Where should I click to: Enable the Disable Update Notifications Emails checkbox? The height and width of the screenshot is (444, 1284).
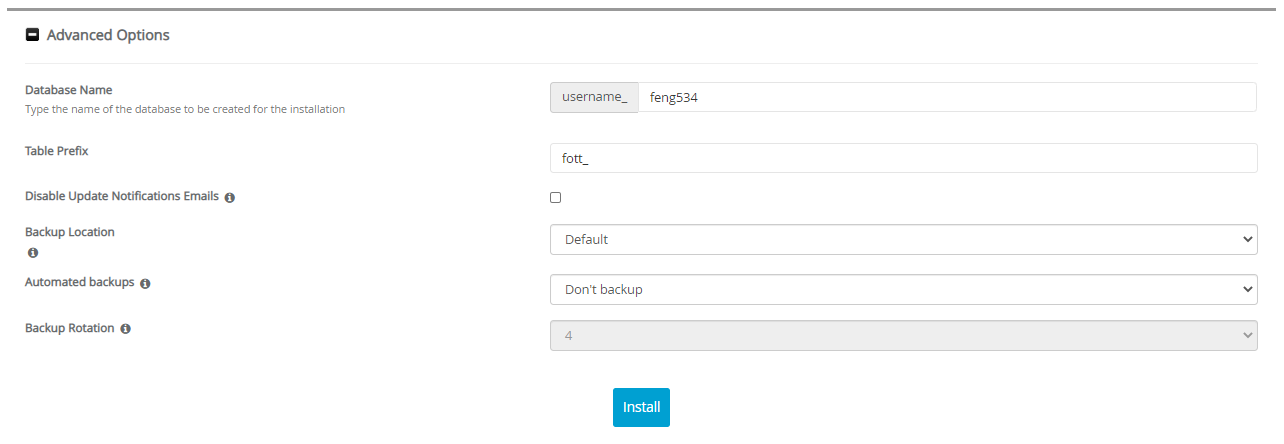pyautogui.click(x=556, y=197)
